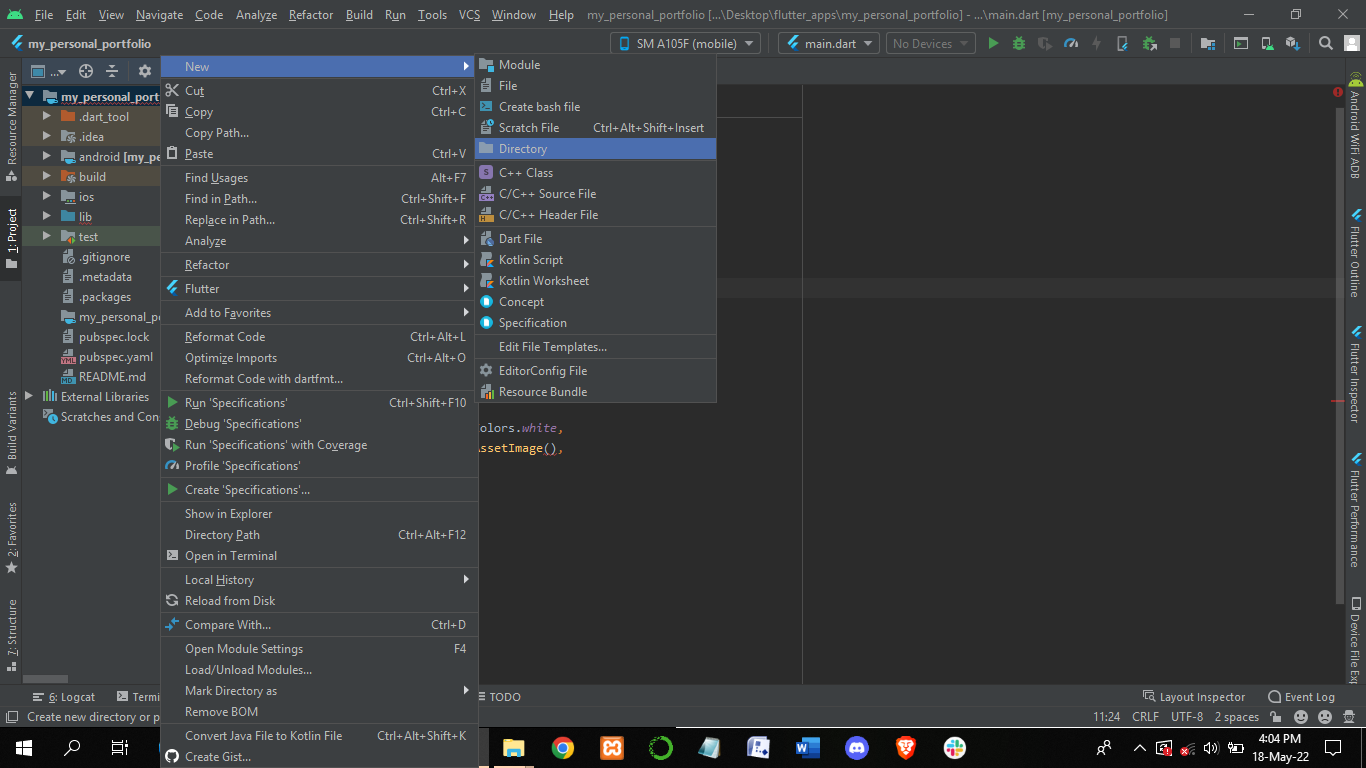Select Directory in the New submenu
Screen dimensions: 1366x768
(596, 149)
